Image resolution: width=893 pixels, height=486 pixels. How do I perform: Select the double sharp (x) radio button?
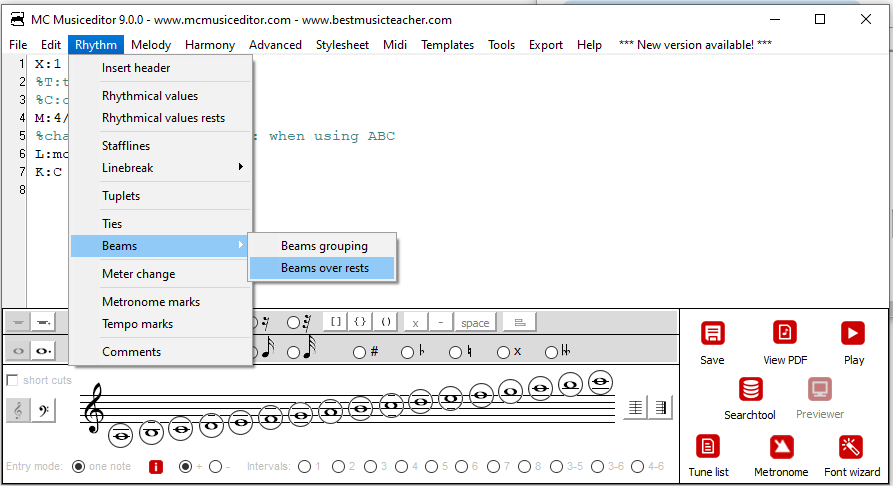(x=503, y=352)
